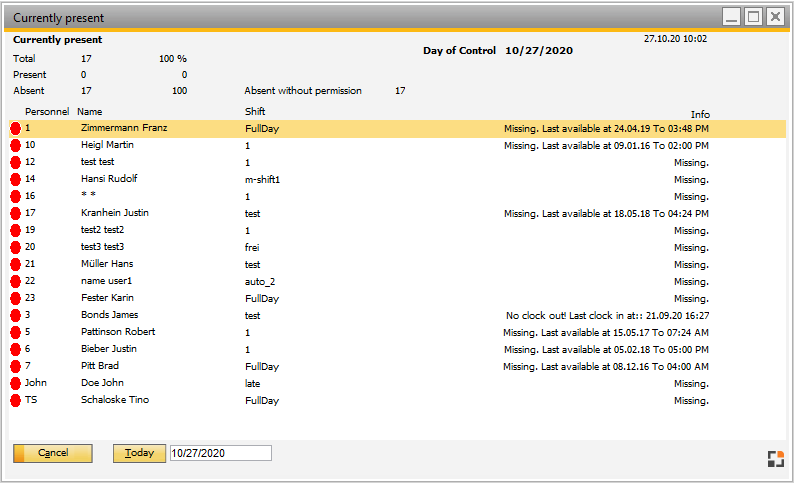Click the Name column header
This screenshot has width=795, height=485.
90,111
